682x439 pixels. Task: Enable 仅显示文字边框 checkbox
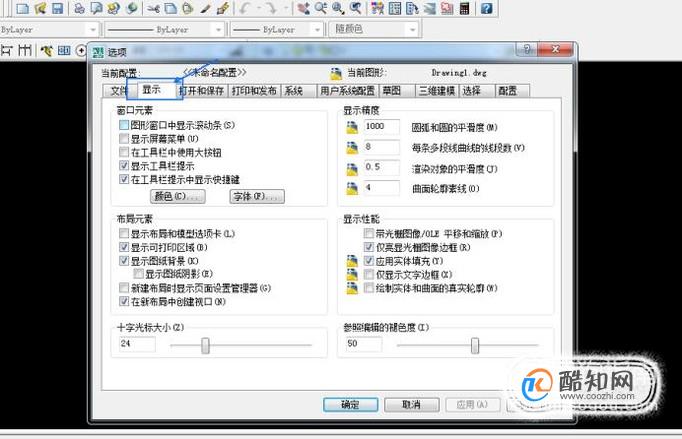click(x=369, y=275)
